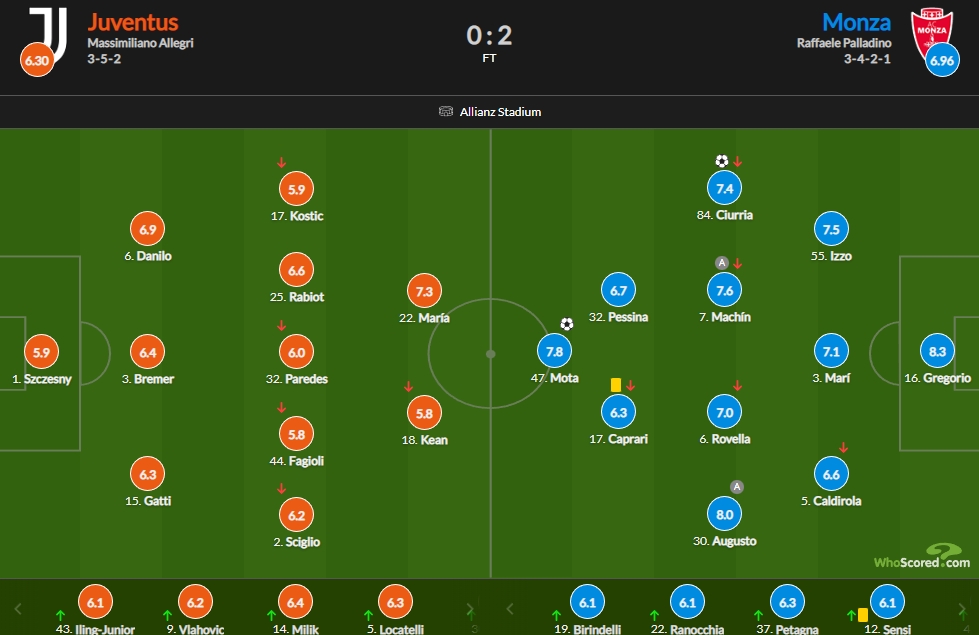Show next Monza substitutes with right chevron
Image resolution: width=979 pixels, height=635 pixels.
(962, 609)
